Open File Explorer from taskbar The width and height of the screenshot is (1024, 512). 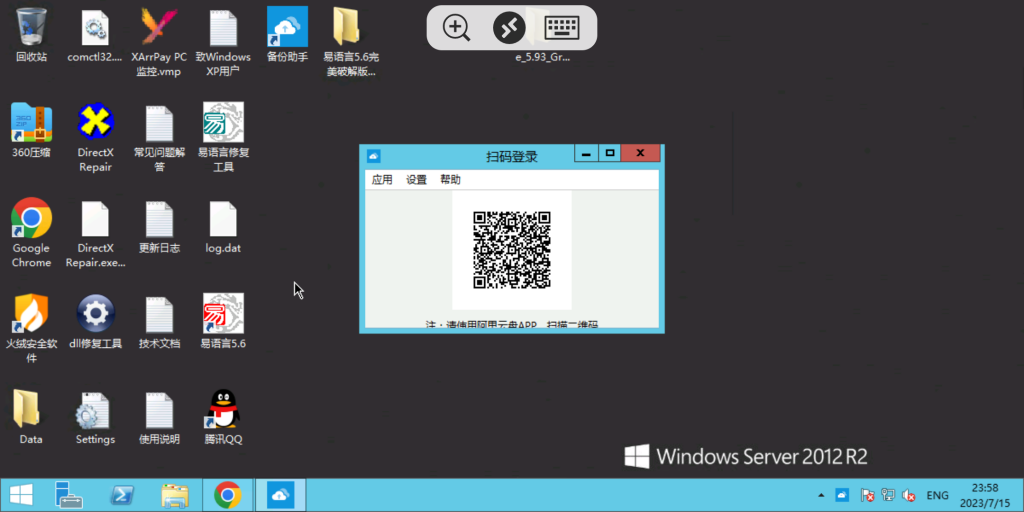point(175,495)
